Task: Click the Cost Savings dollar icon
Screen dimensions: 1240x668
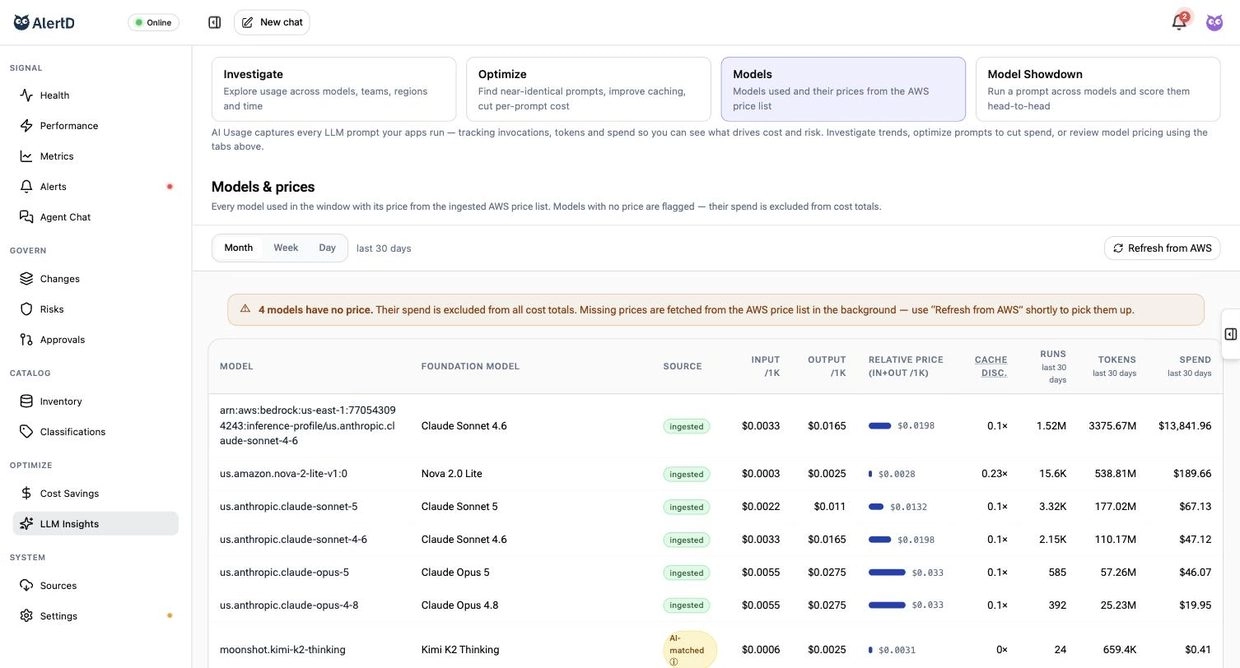Action: pyautogui.click(x=26, y=493)
